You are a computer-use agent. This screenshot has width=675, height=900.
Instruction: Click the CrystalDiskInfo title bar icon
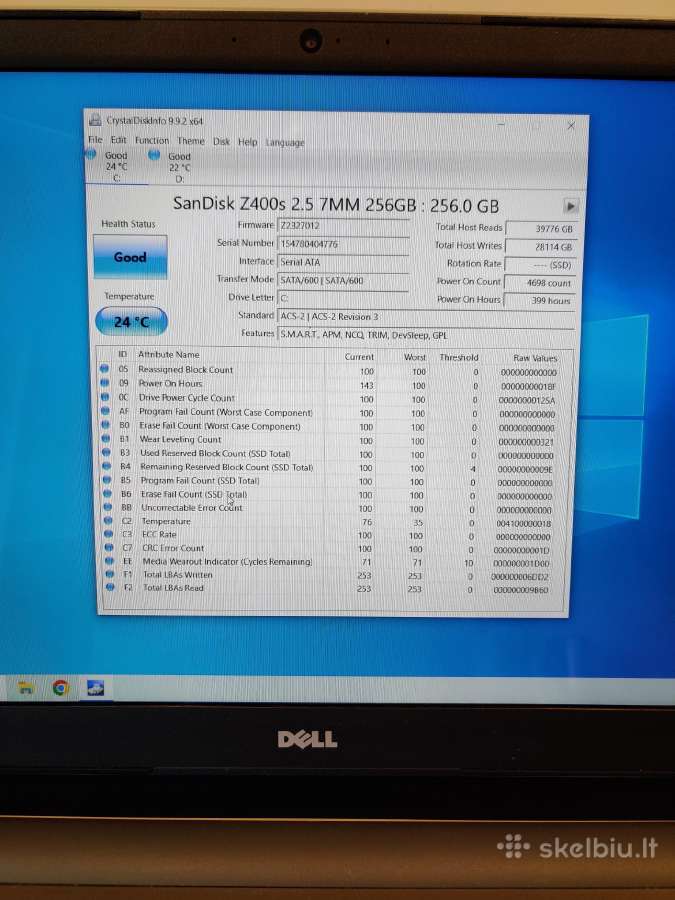[x=95, y=121]
